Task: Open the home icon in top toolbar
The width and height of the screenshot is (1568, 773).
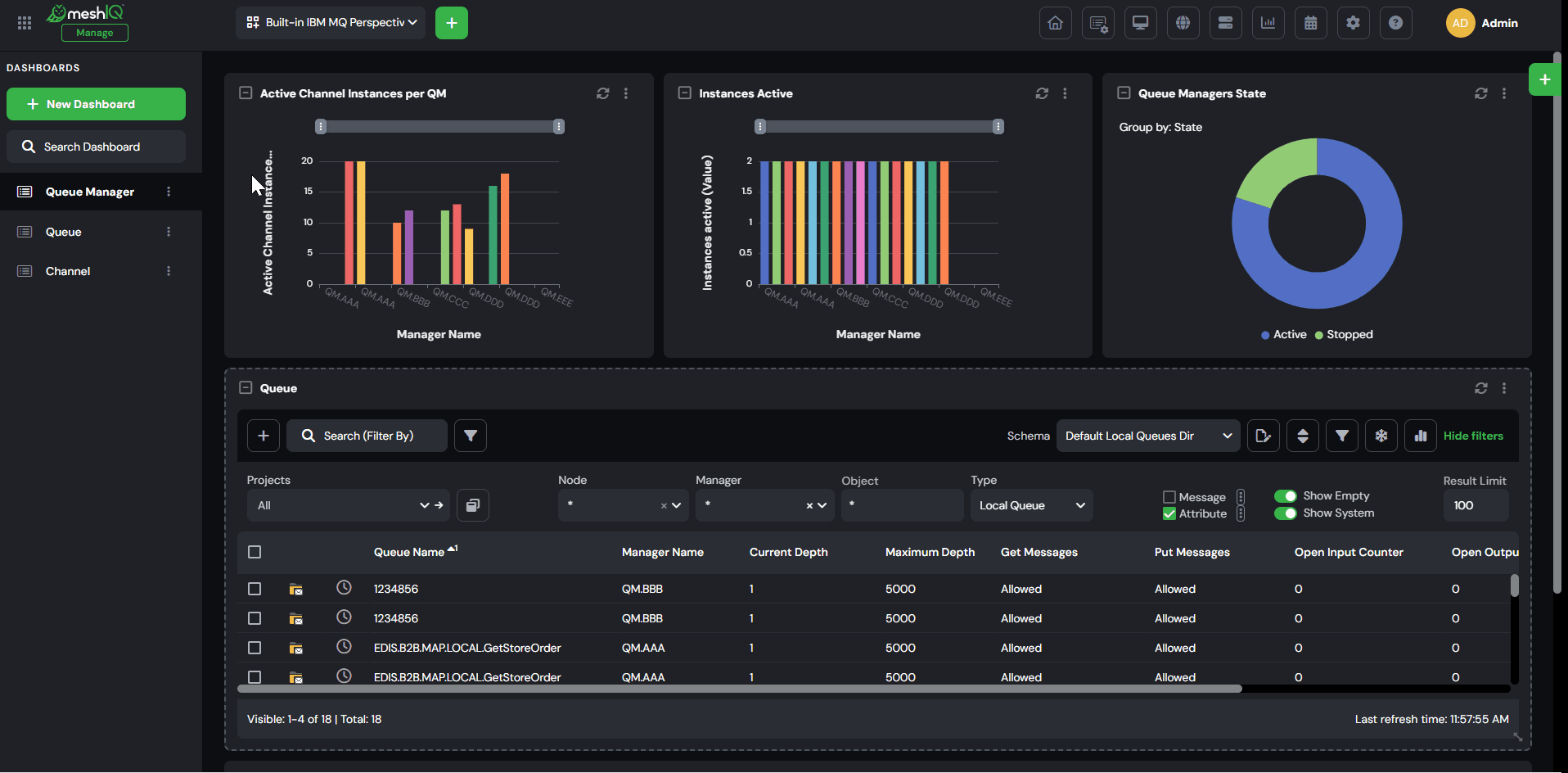Action: click(1055, 23)
